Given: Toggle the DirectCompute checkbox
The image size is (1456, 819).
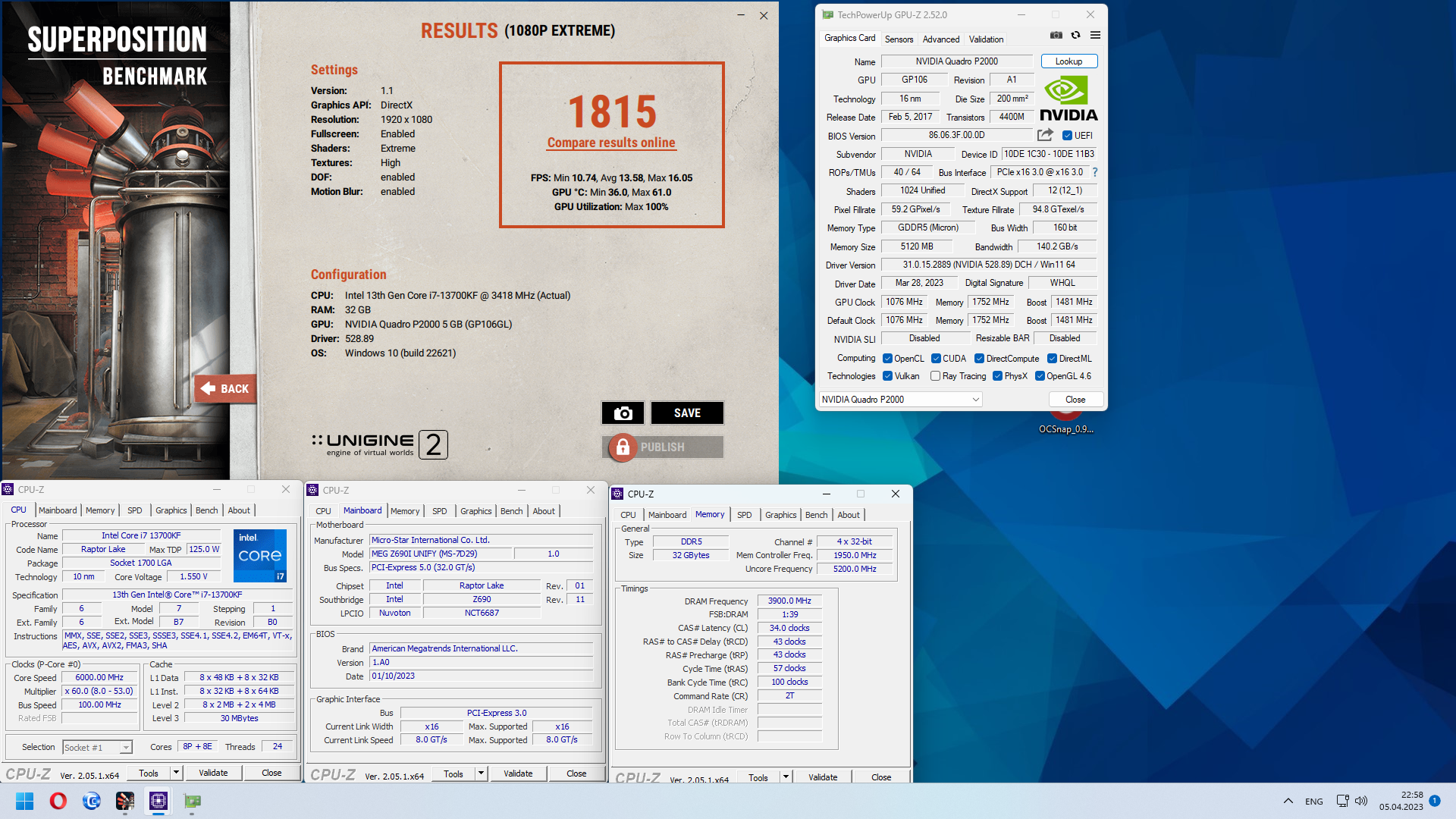Looking at the screenshot, I should click(979, 359).
